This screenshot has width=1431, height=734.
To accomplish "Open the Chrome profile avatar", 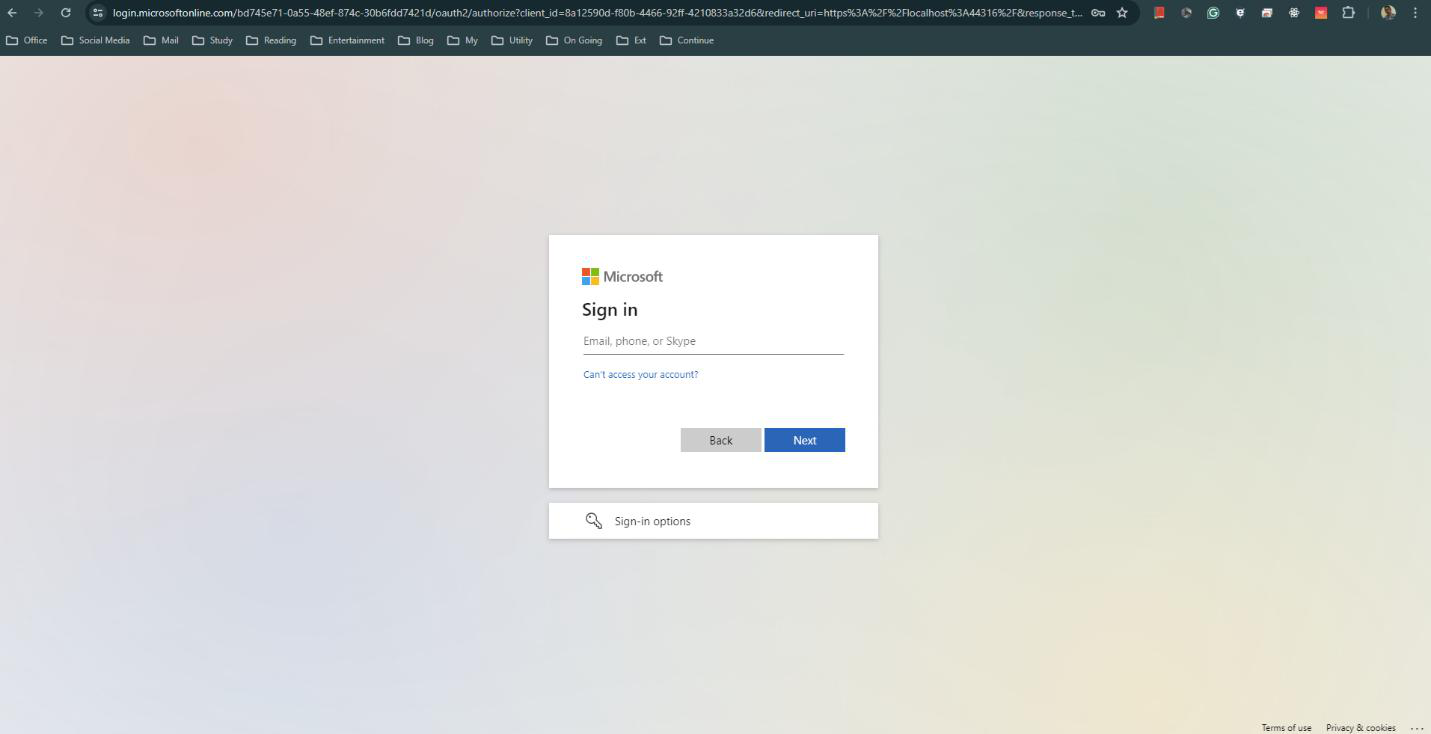I will 1388,13.
